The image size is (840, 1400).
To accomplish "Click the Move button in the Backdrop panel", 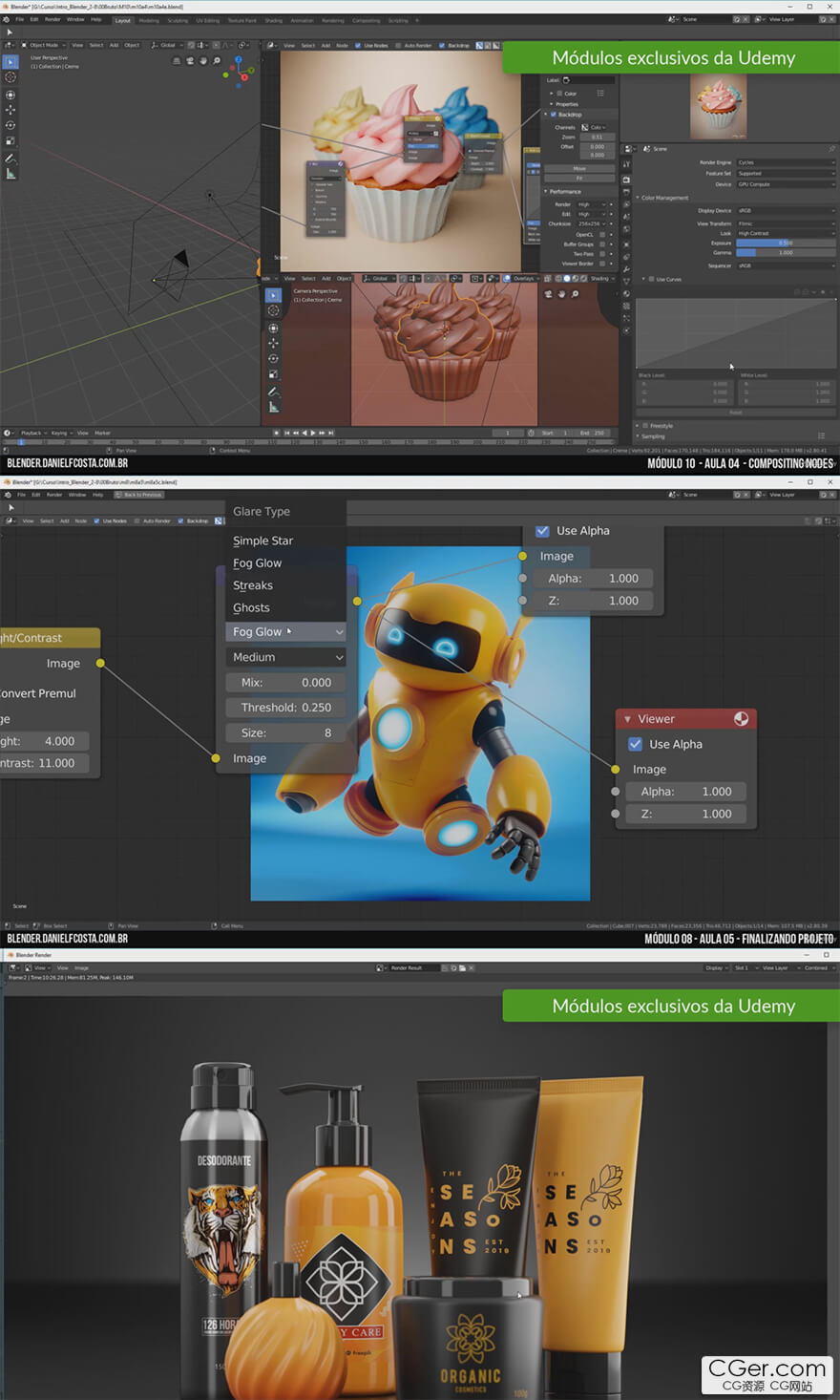I will click(579, 169).
